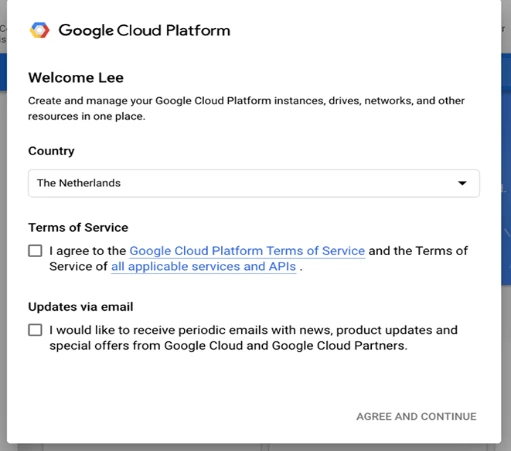Click the Country dropdown arrow
Screen dimensions: 511x451
pos(462,183)
